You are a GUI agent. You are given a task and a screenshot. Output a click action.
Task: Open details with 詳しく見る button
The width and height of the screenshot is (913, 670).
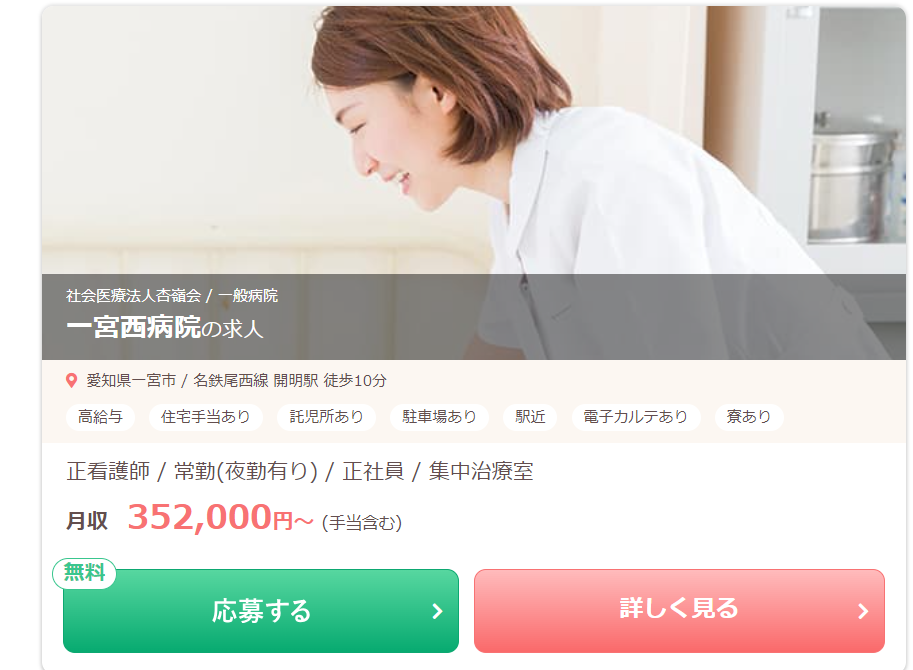coord(679,611)
